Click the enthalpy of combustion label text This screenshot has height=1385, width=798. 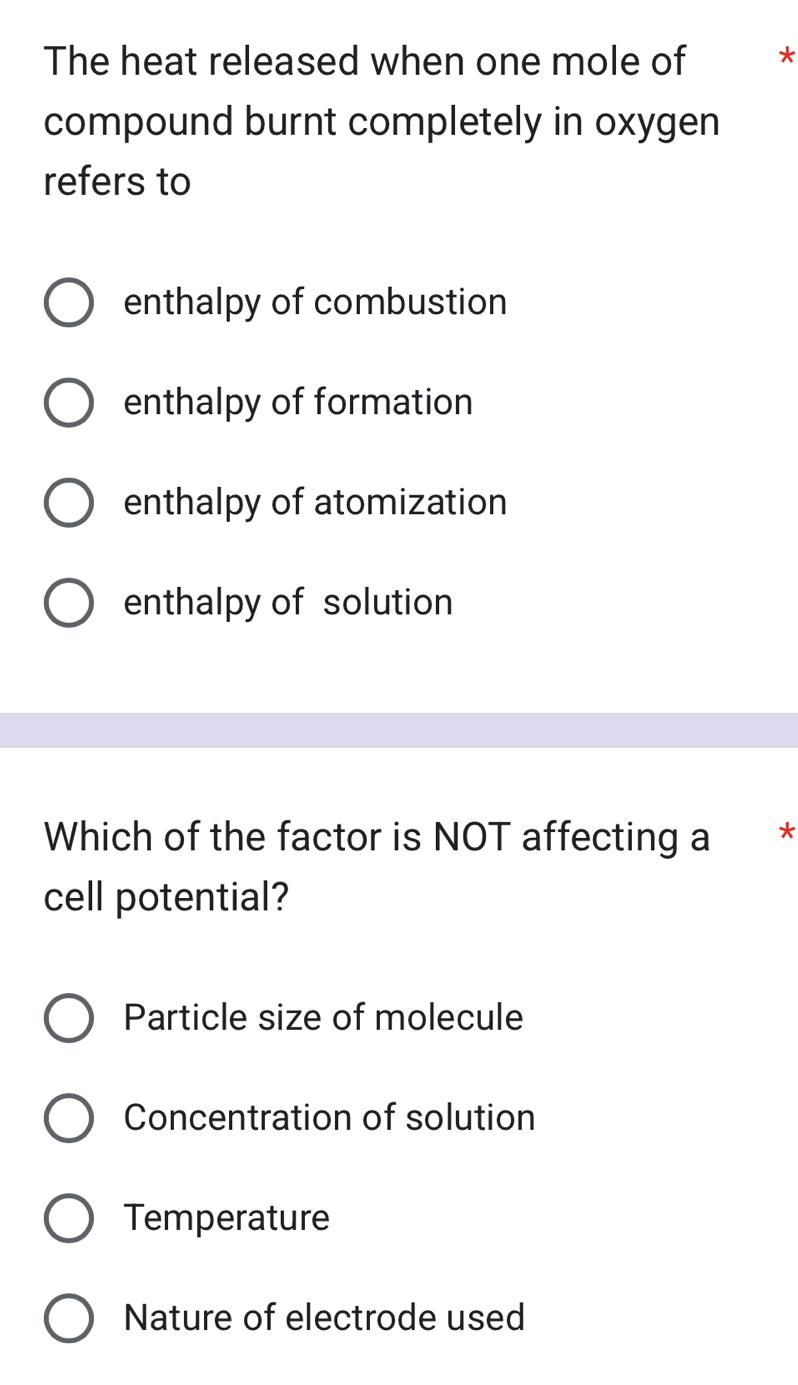point(315,302)
